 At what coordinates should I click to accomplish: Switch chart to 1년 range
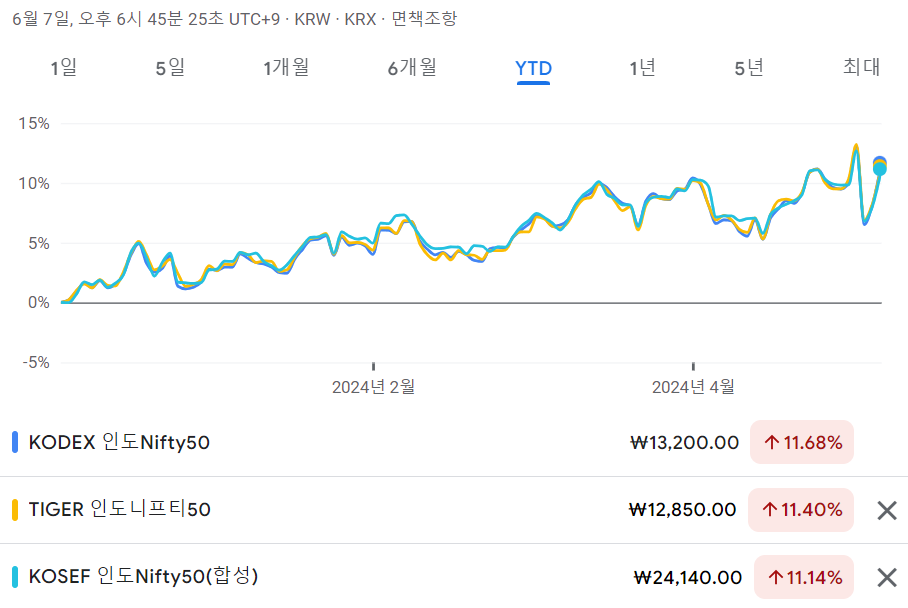pos(643,68)
